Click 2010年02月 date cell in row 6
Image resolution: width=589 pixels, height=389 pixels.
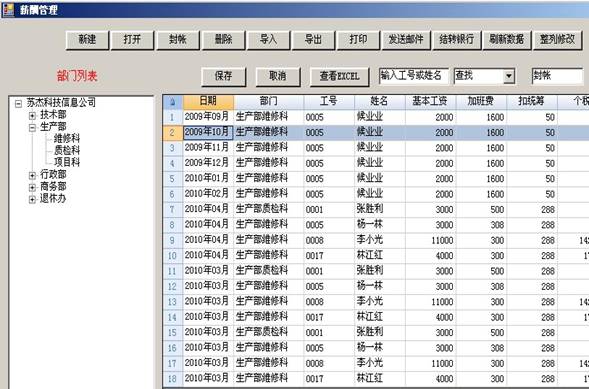tap(208, 194)
